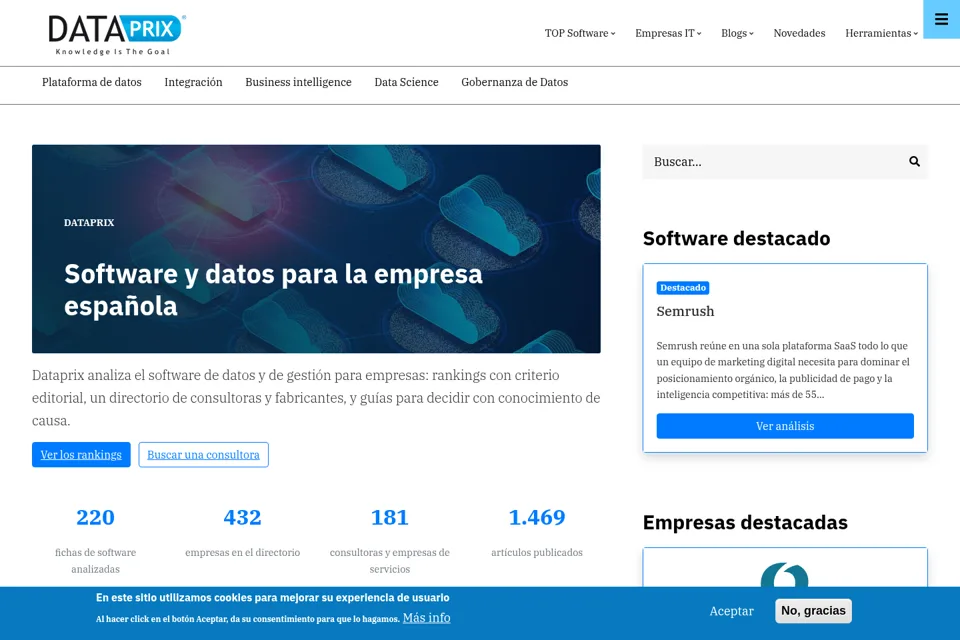
Task: Open the hamburger menu icon
Action: 941,20
